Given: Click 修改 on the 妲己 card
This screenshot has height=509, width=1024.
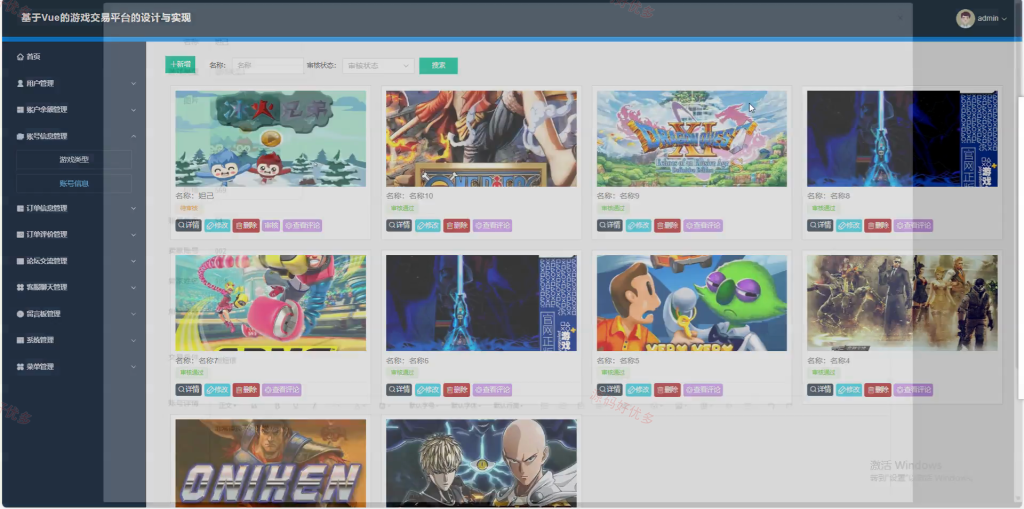Looking at the screenshot, I should pos(217,225).
